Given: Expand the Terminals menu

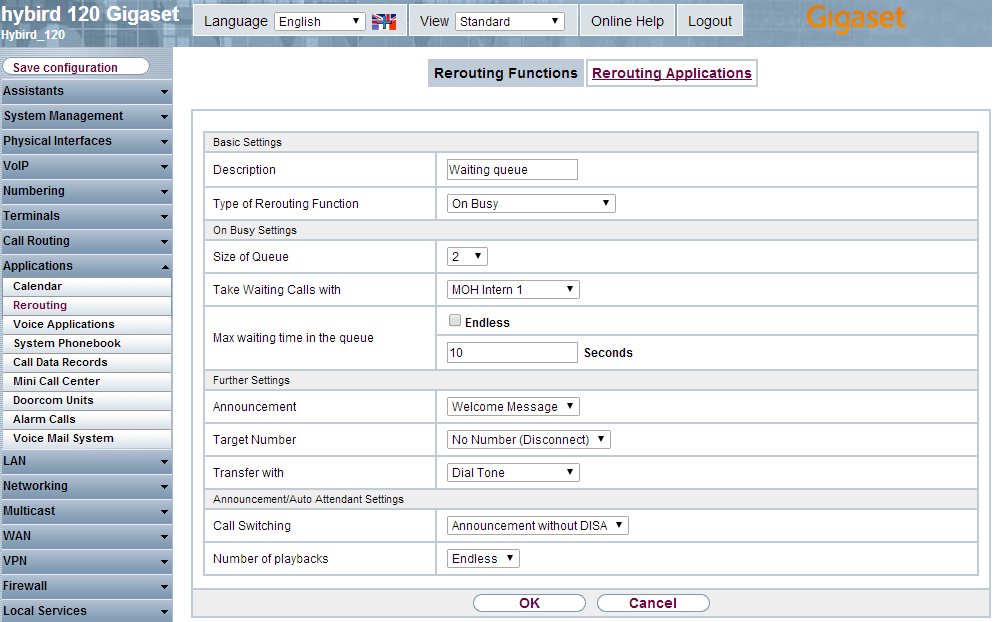Looking at the screenshot, I should click(86, 216).
